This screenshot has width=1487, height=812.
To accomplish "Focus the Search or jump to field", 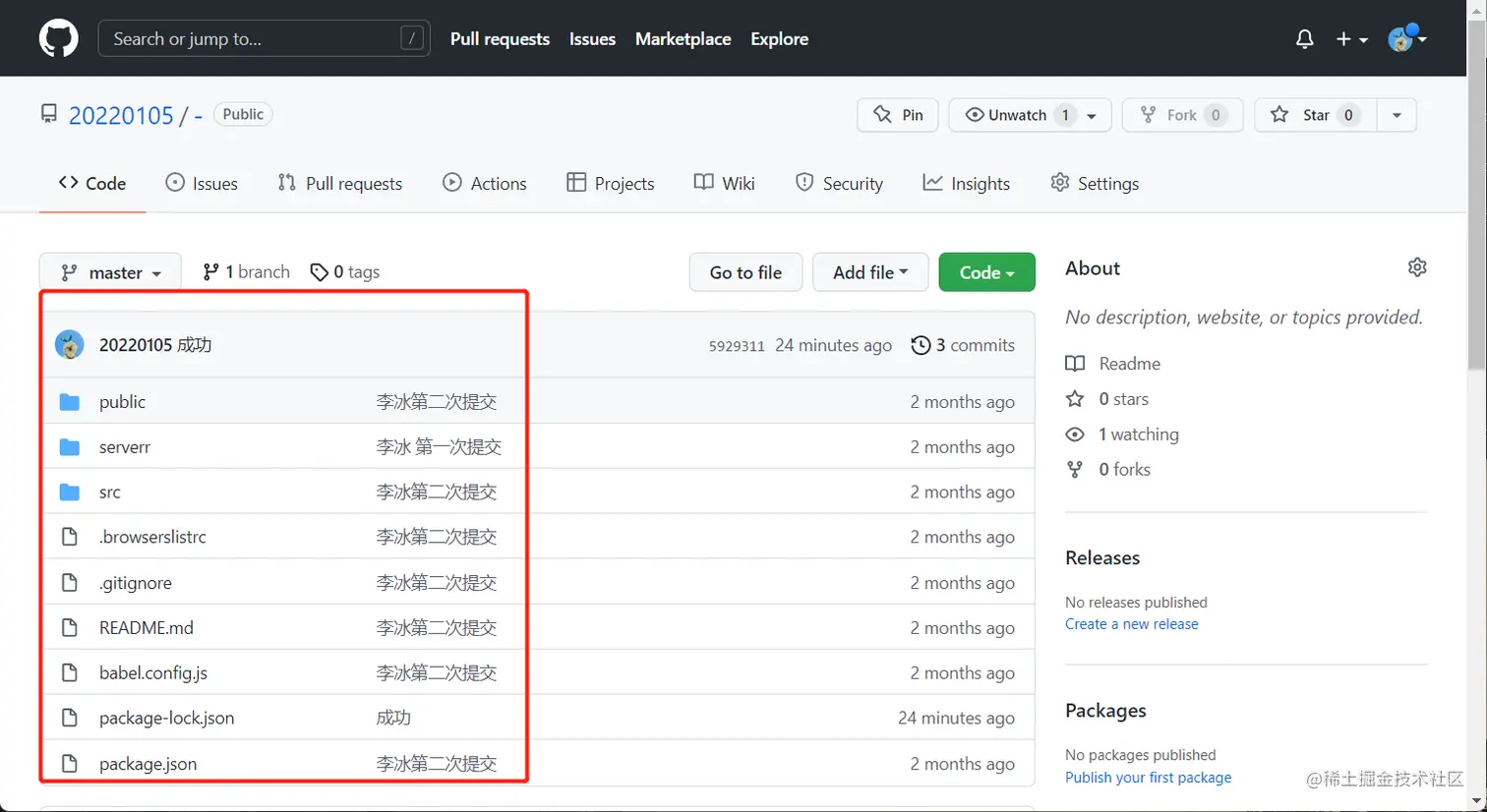I will click(x=264, y=38).
